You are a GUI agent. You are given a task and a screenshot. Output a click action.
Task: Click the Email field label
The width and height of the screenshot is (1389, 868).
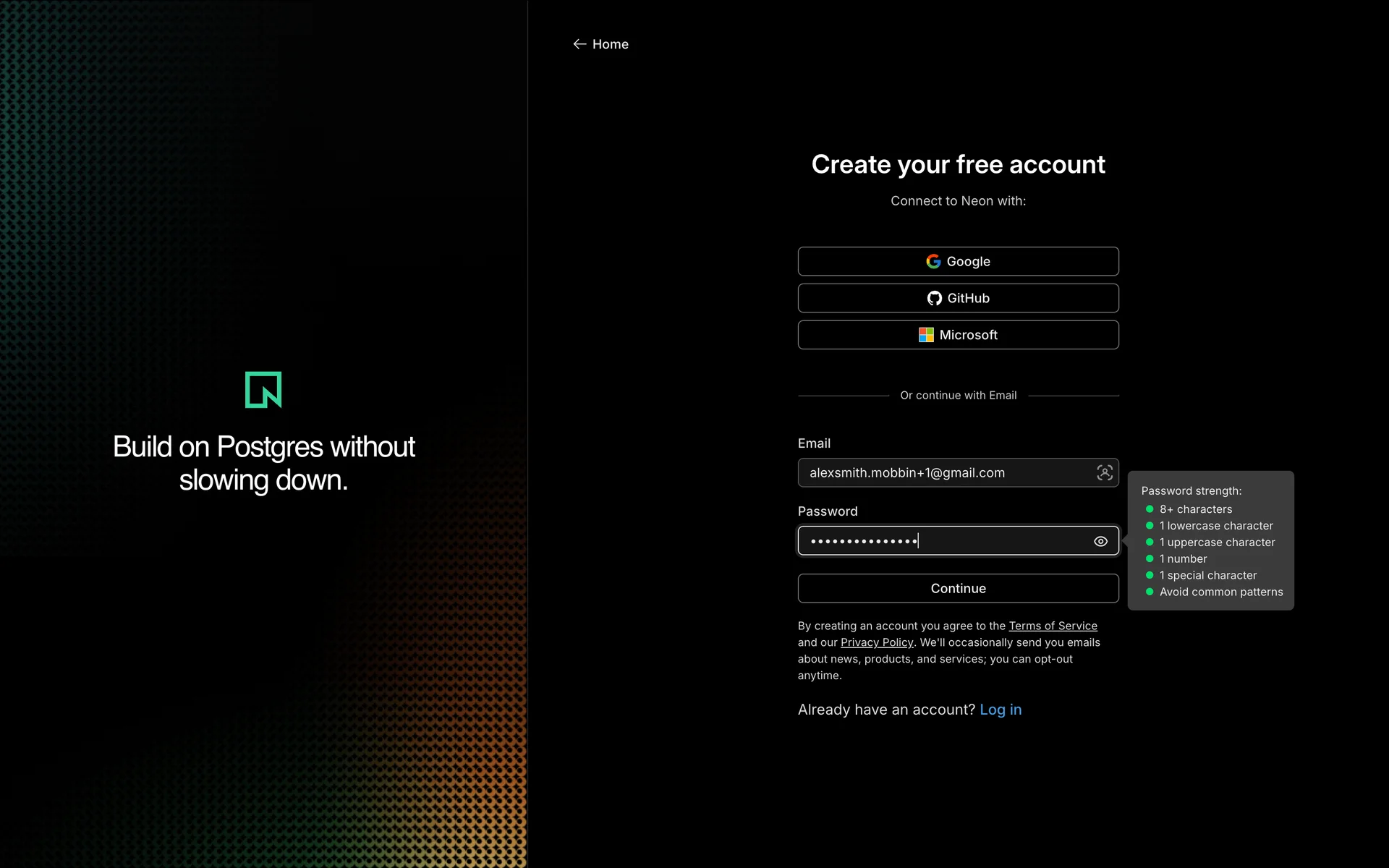click(x=814, y=443)
